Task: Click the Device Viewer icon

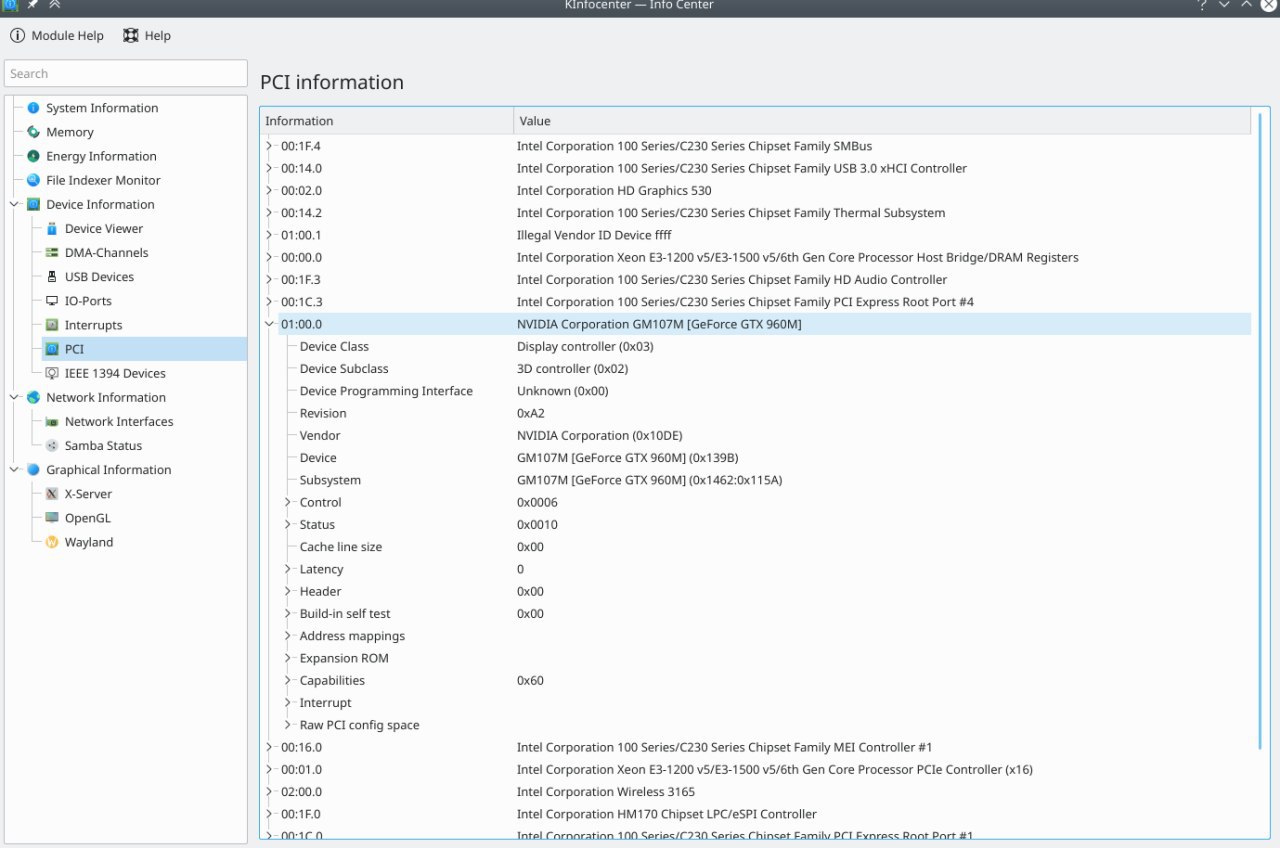Action: (x=52, y=229)
